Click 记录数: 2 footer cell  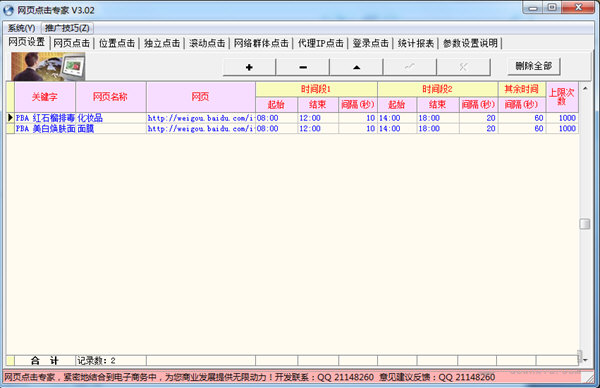(111, 360)
